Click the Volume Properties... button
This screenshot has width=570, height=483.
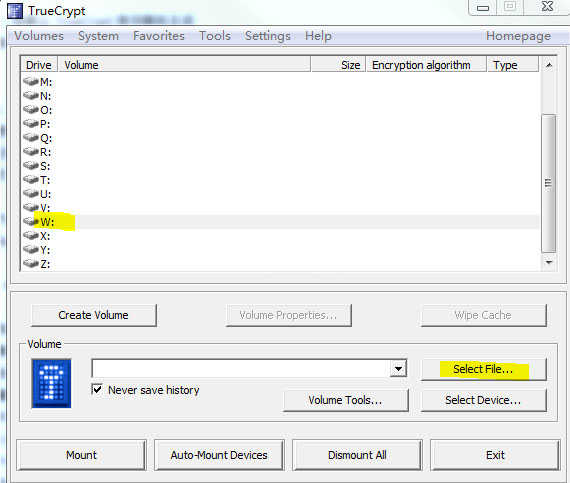(289, 315)
